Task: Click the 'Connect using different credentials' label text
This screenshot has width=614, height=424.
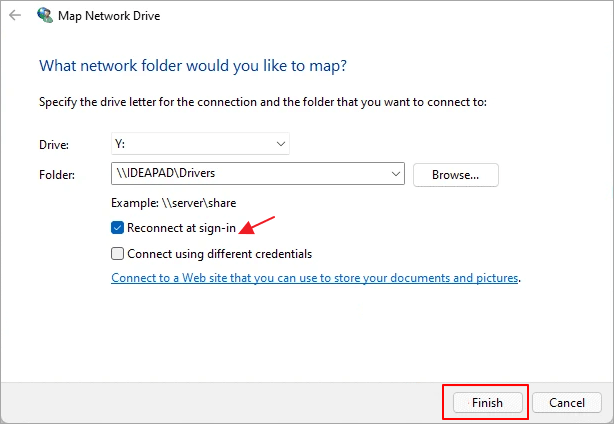Action: (219, 254)
